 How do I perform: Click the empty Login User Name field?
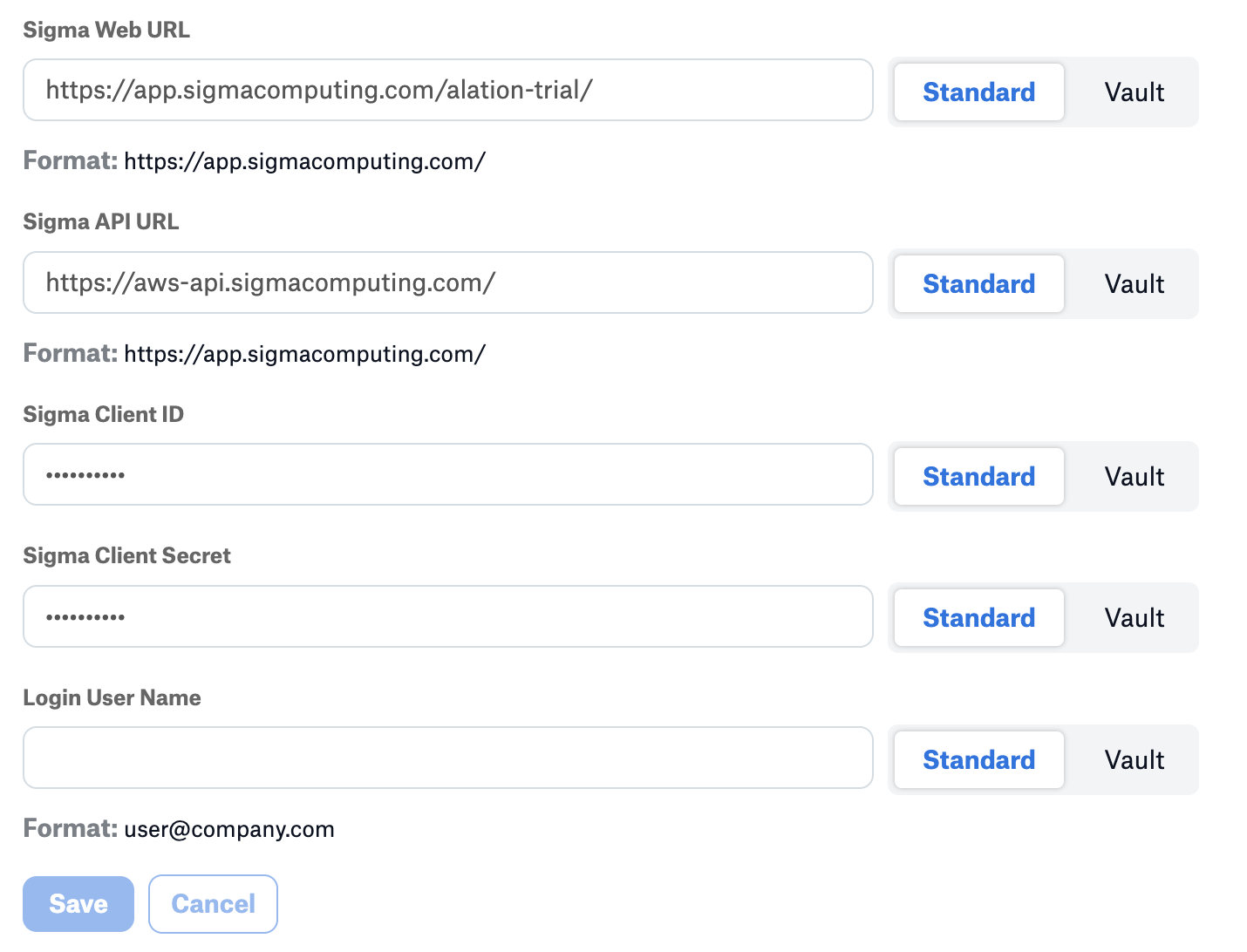pos(447,758)
